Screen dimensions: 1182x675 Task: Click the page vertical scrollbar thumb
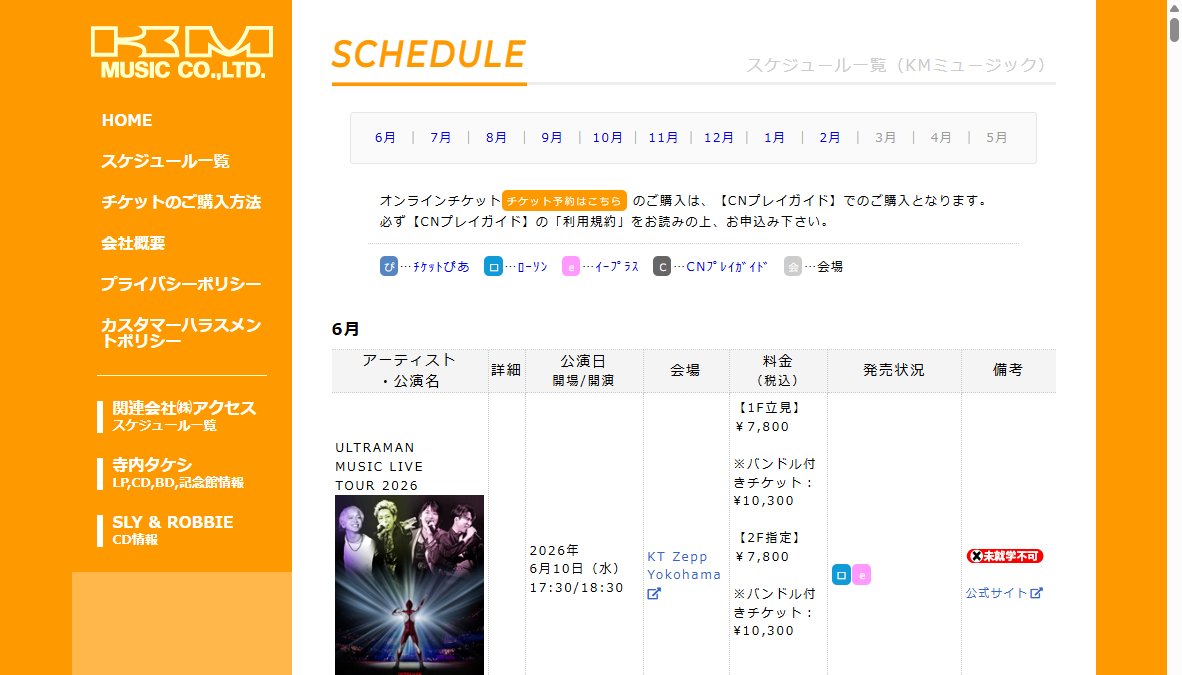(1174, 29)
